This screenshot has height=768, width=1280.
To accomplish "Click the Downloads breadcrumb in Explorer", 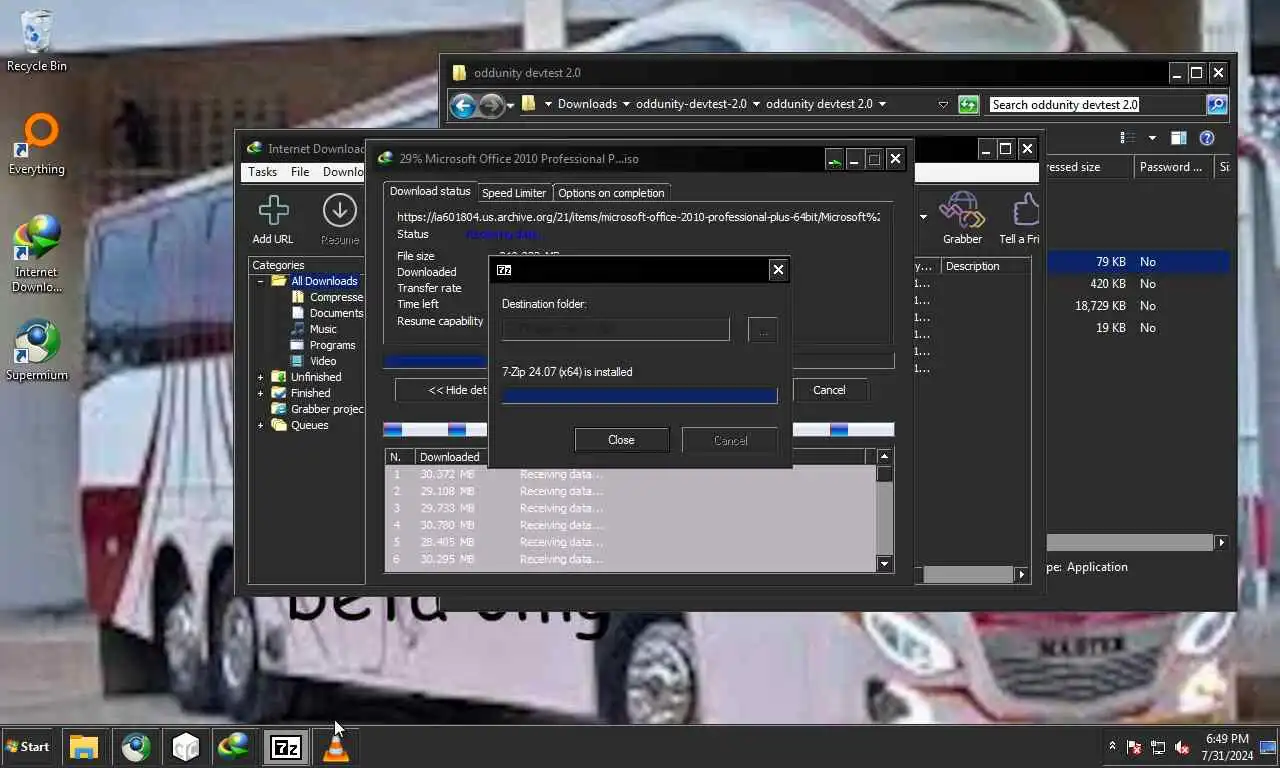I will (x=587, y=104).
